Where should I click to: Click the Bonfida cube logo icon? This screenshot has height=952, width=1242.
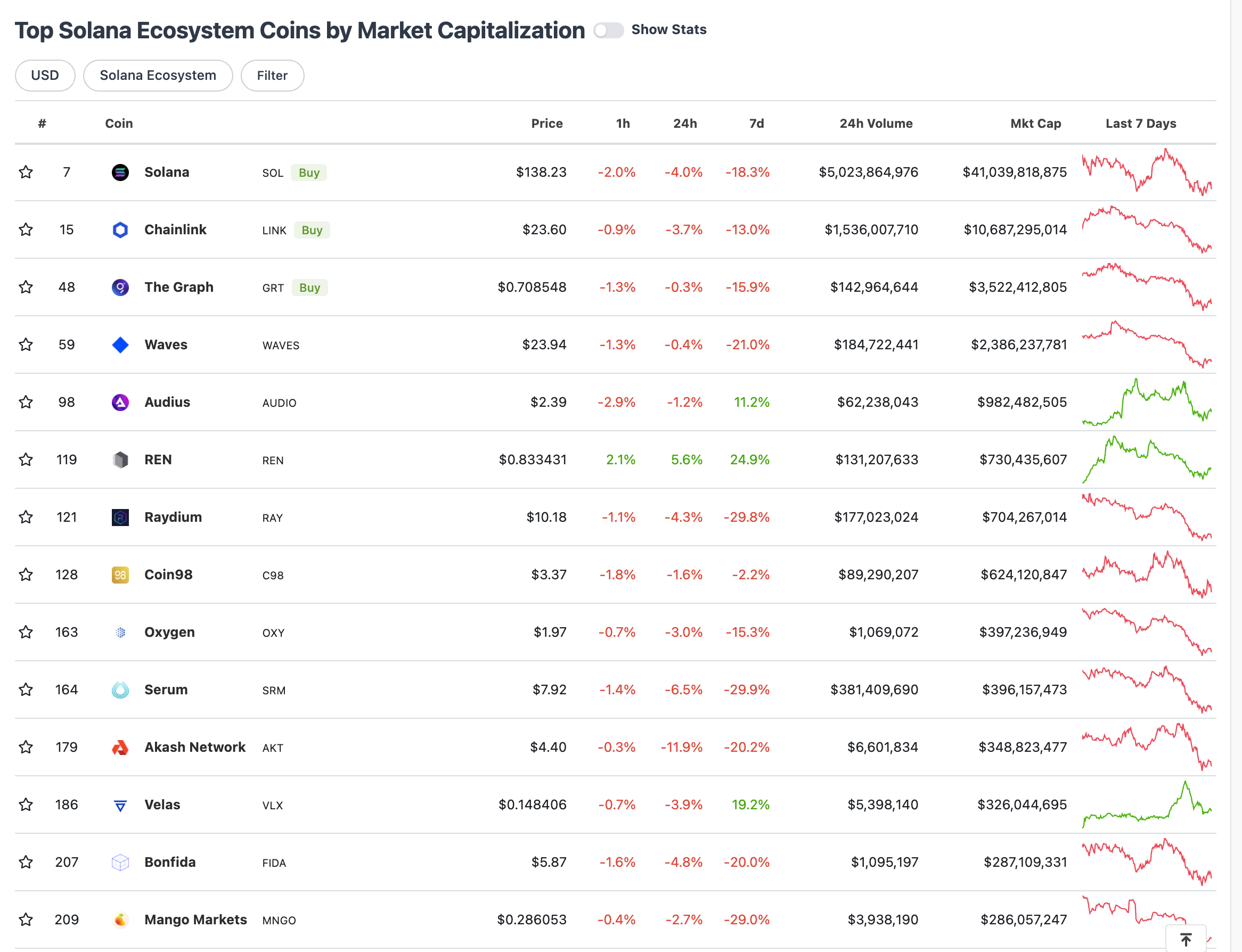(x=120, y=863)
